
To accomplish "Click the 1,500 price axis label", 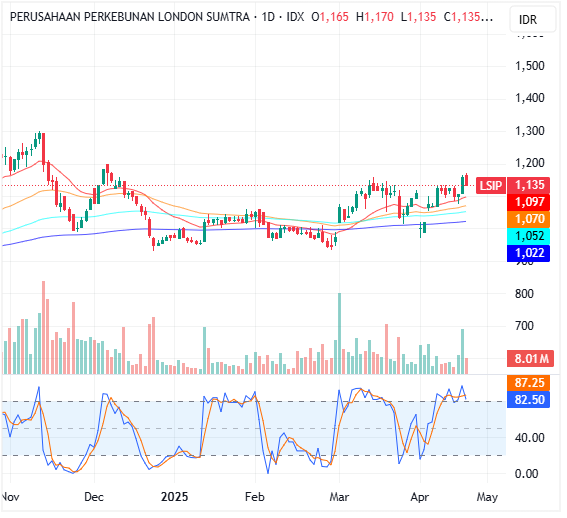I will (x=529, y=66).
